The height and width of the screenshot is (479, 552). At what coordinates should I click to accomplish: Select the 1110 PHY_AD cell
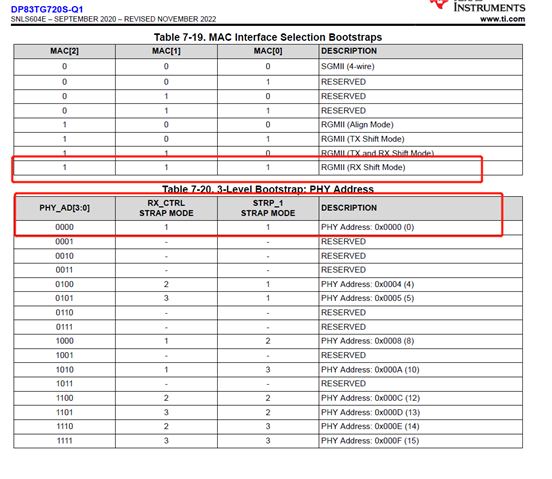click(64, 426)
